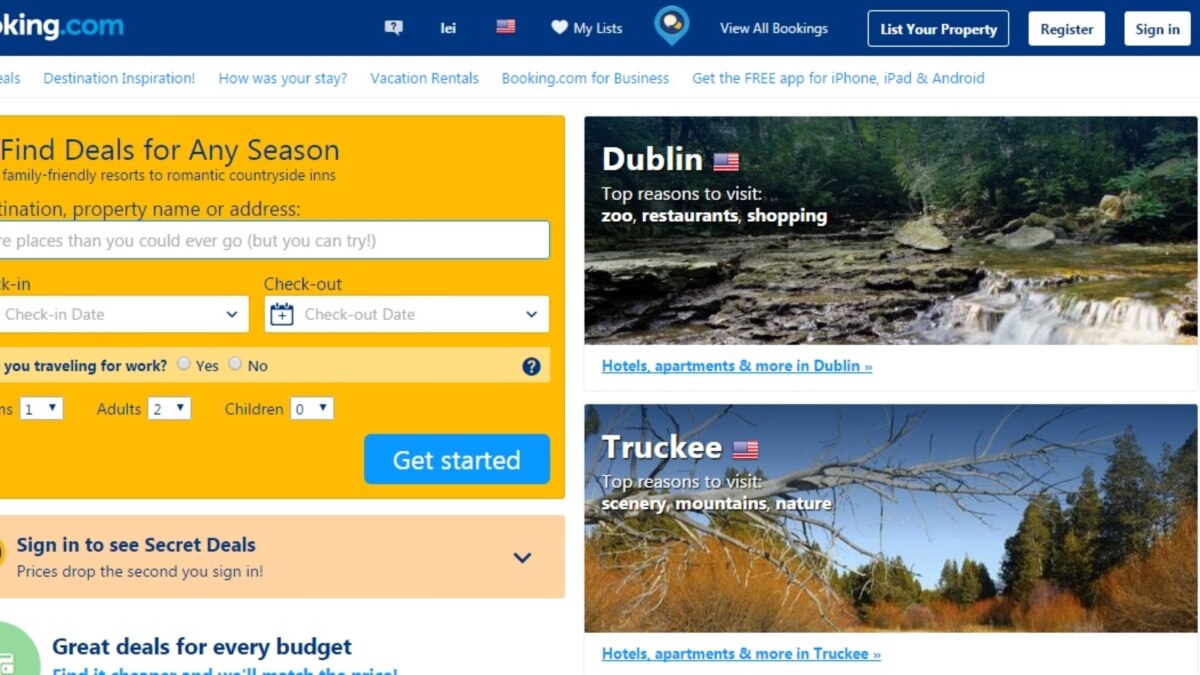Click the location pin notification icon
1200x675 pixels.
click(x=671, y=26)
